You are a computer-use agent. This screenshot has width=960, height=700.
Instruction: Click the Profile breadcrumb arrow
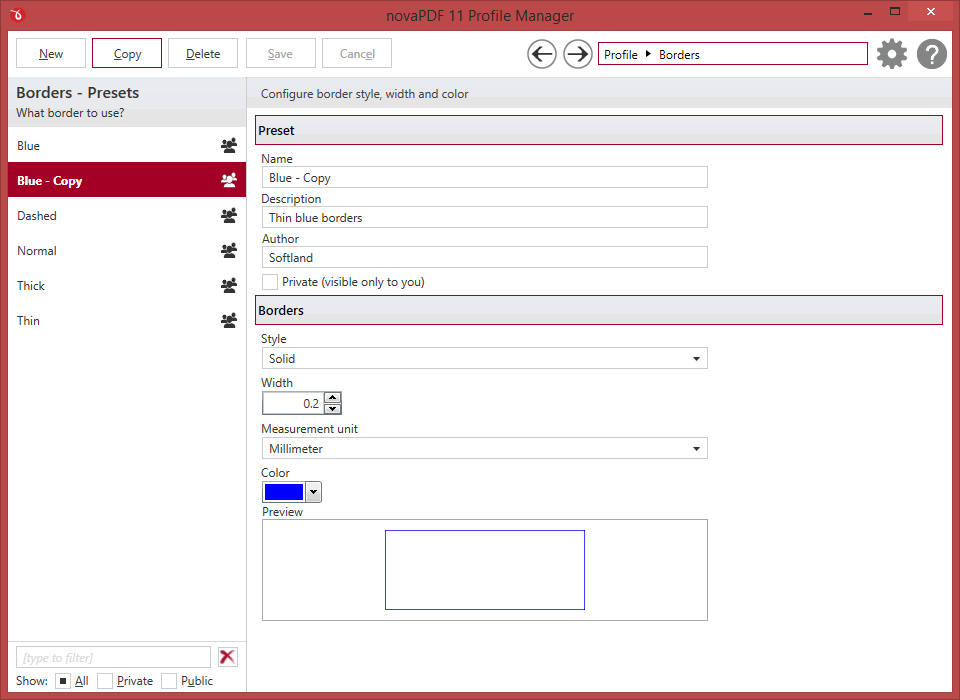[x=648, y=54]
